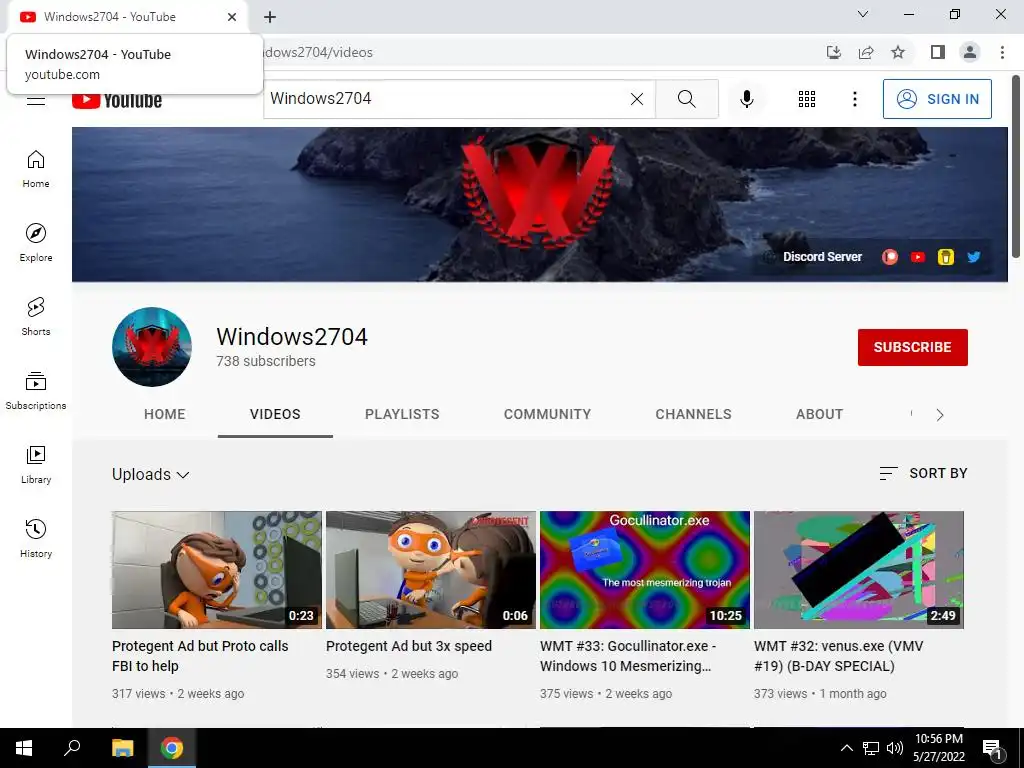Open the Twitter banner link icon

coord(974,257)
